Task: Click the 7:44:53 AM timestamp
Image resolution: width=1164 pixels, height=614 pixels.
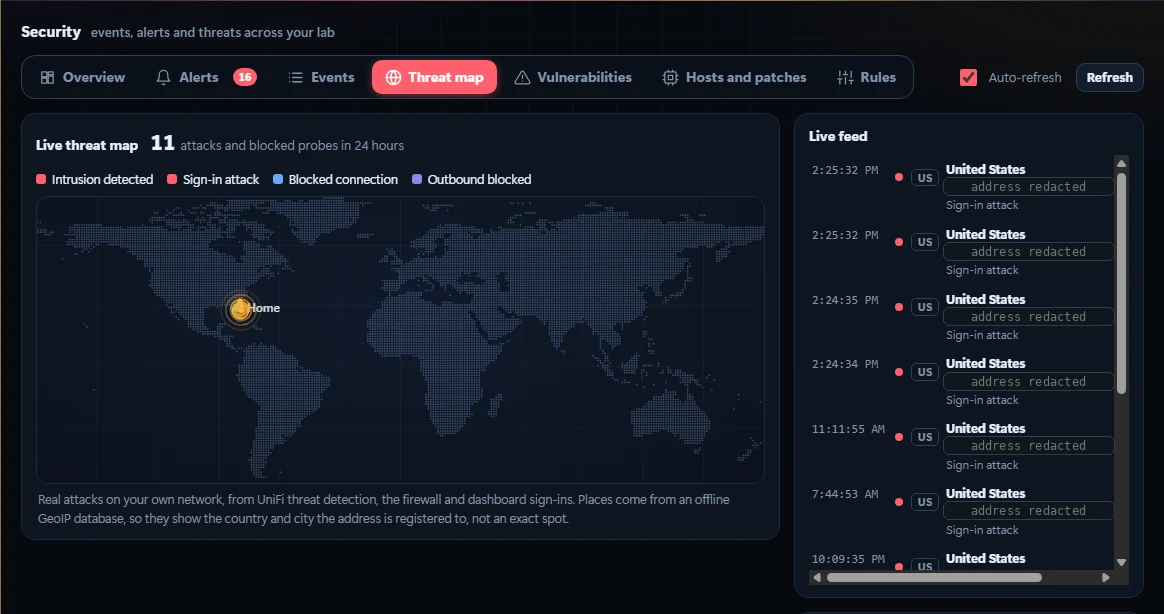Action: pyautogui.click(x=845, y=494)
